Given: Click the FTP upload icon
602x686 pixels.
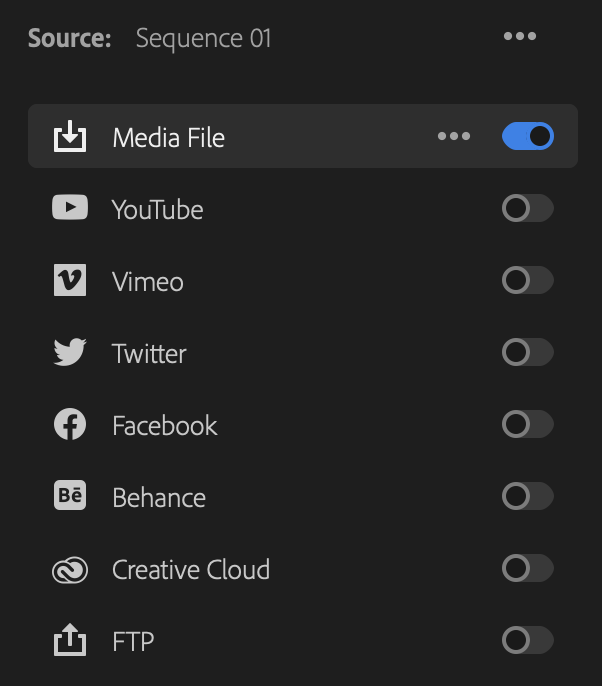Looking at the screenshot, I should [x=70, y=640].
